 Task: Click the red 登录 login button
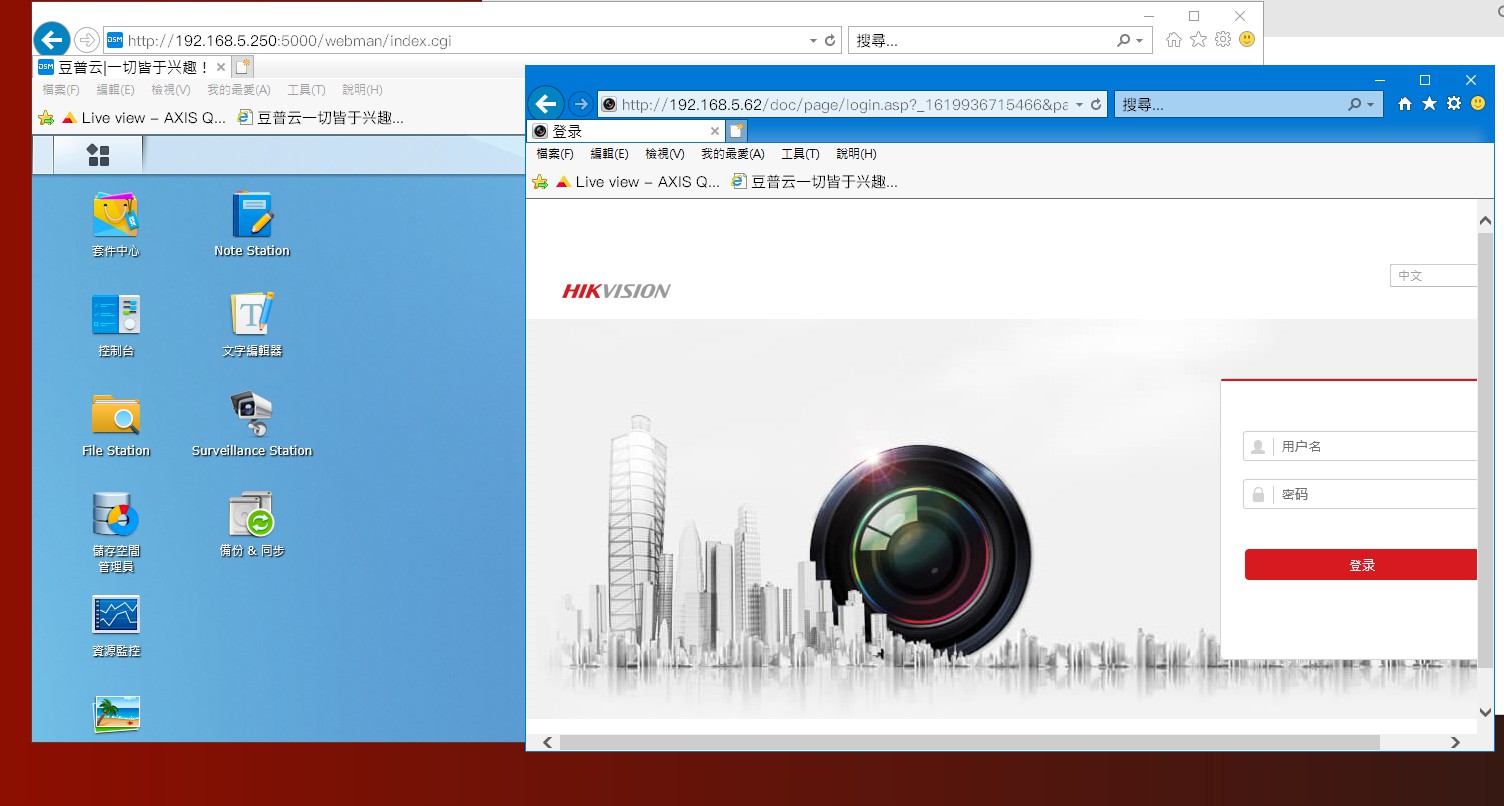pos(1361,565)
